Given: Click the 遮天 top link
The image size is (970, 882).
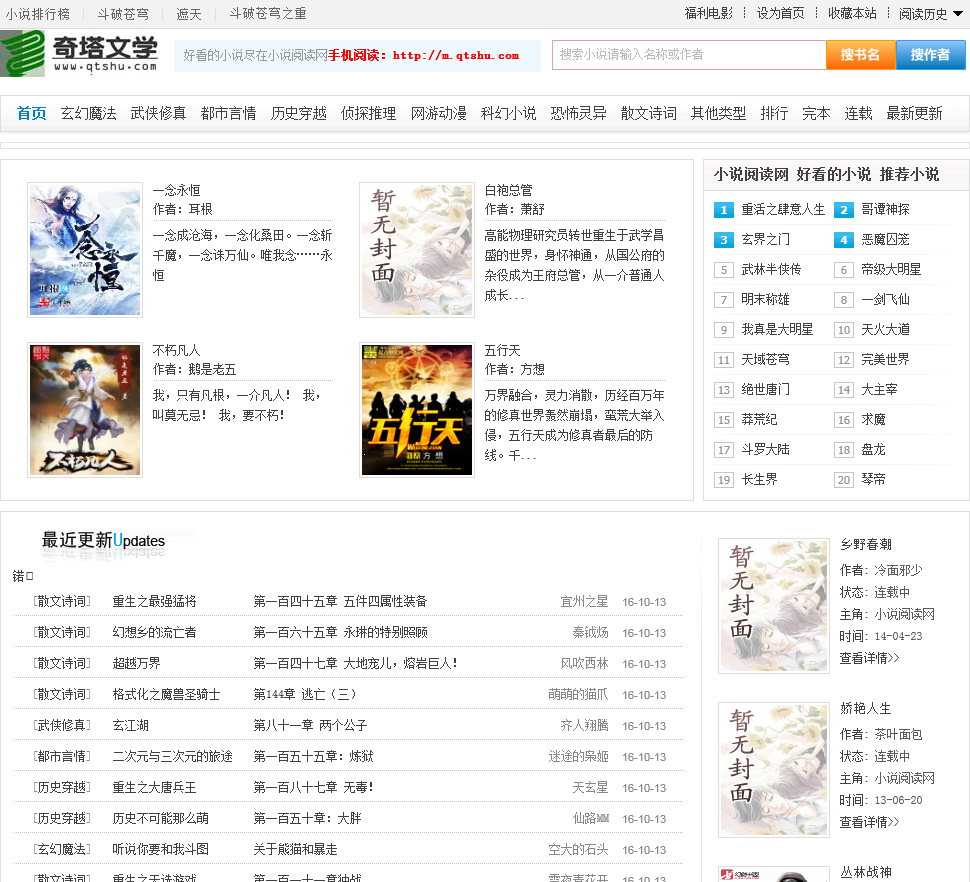Looking at the screenshot, I should click(x=189, y=14).
